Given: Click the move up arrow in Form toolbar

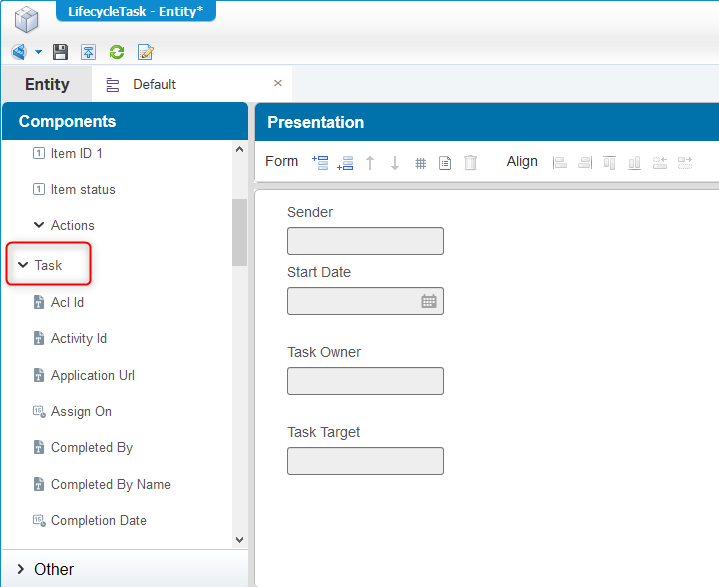Looking at the screenshot, I should point(370,163).
